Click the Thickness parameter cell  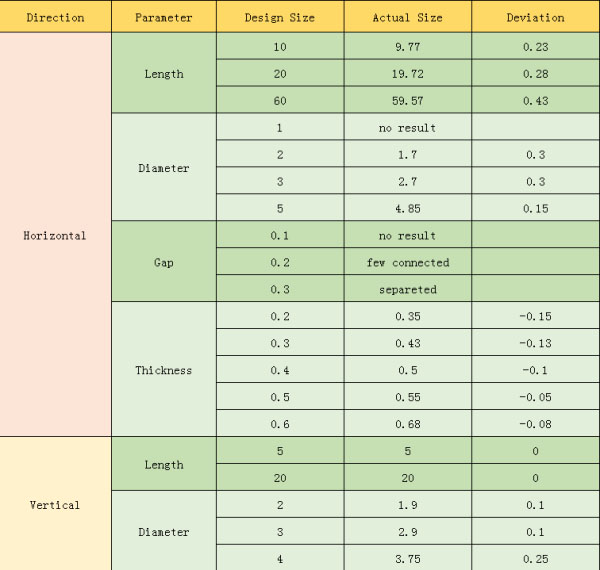point(164,370)
